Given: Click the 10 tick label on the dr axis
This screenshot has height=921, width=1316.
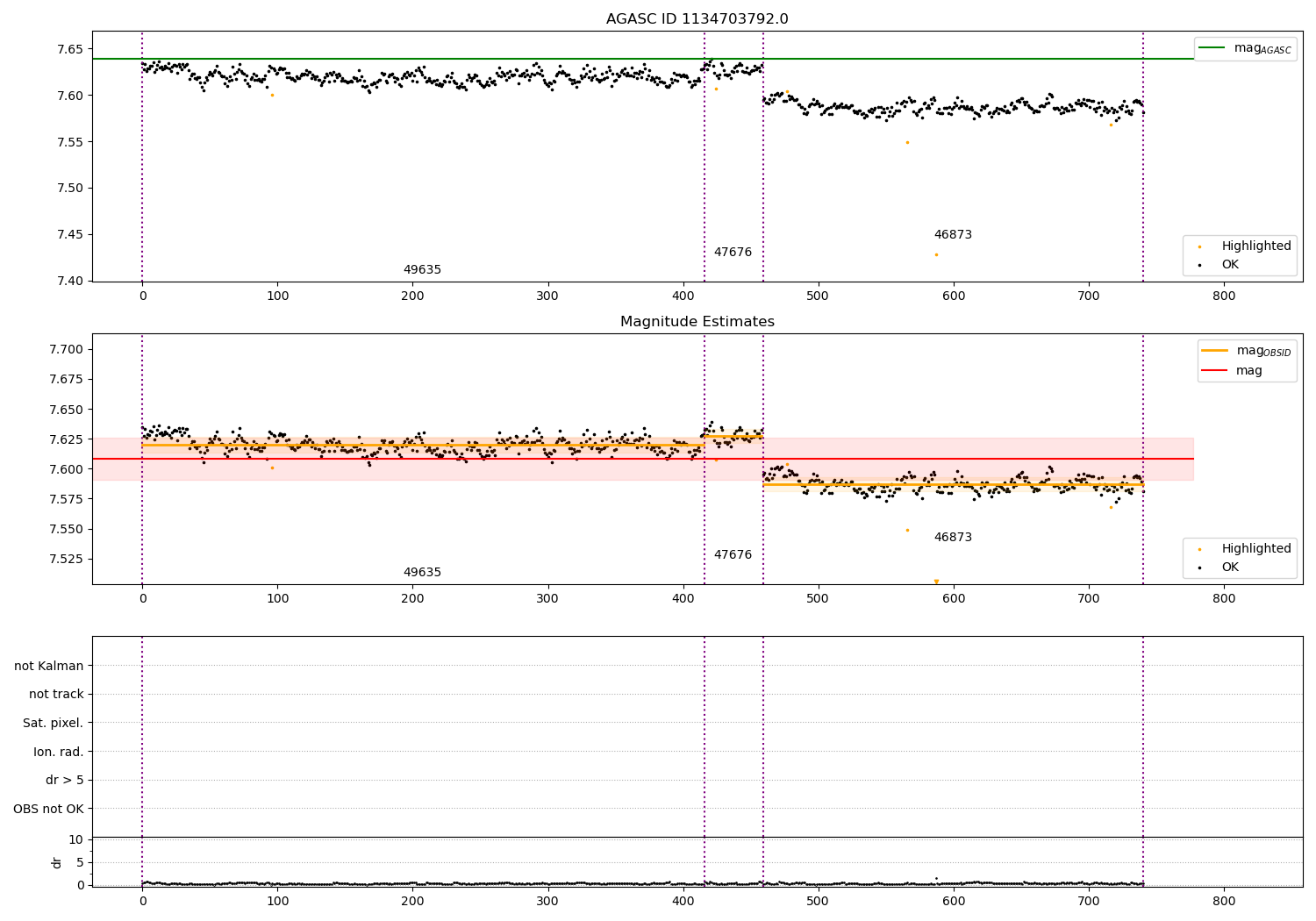Looking at the screenshot, I should (76, 839).
